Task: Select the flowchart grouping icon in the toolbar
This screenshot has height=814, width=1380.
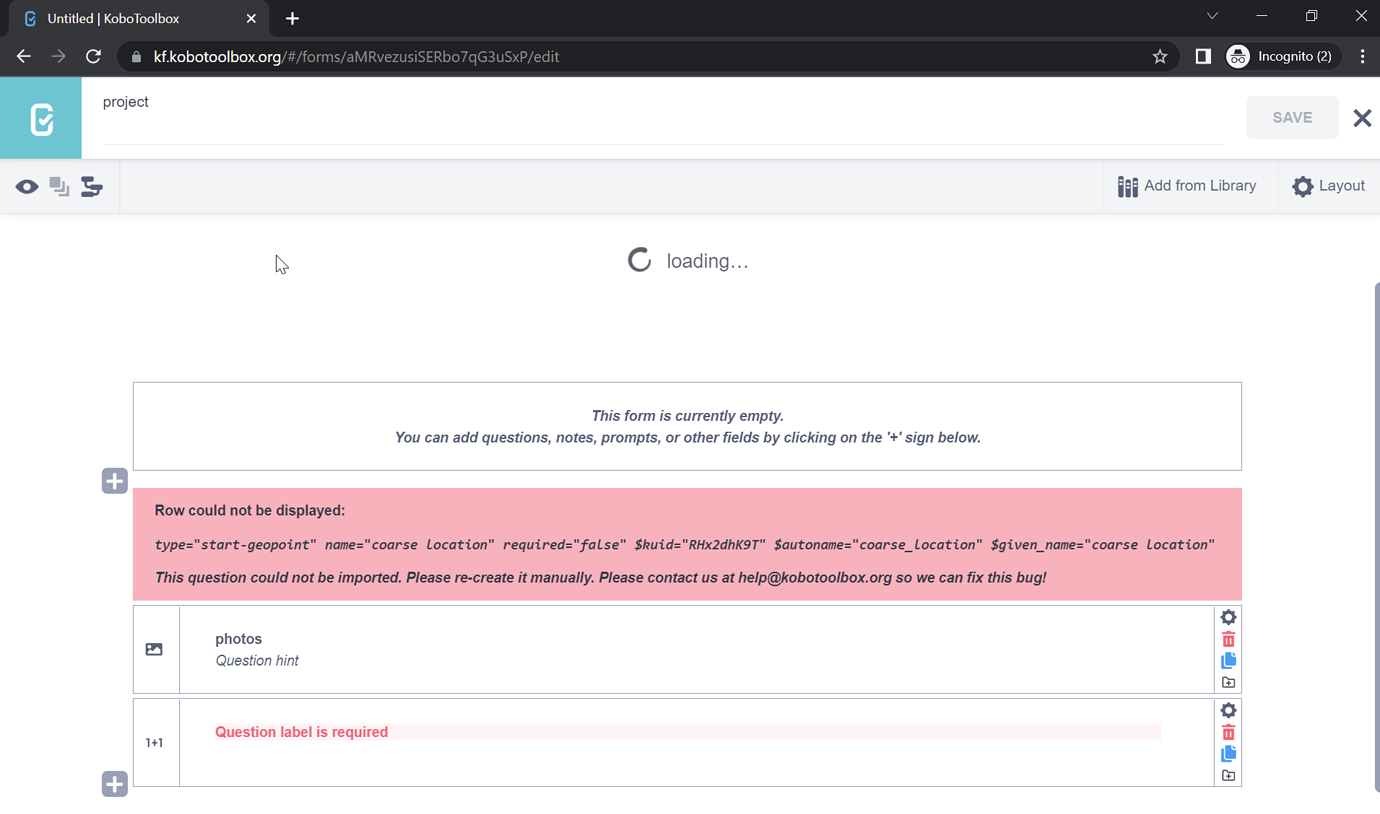Action: [91, 186]
